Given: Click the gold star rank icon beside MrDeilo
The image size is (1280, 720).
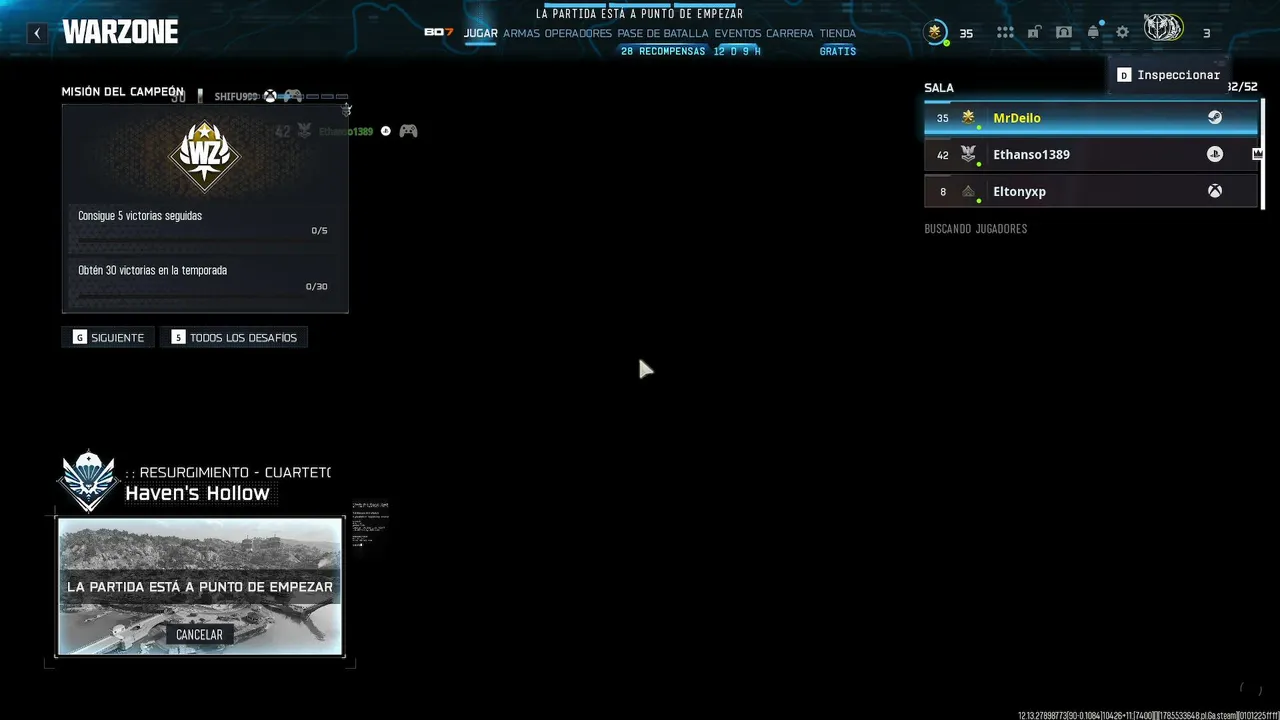Looking at the screenshot, I should coord(968,117).
